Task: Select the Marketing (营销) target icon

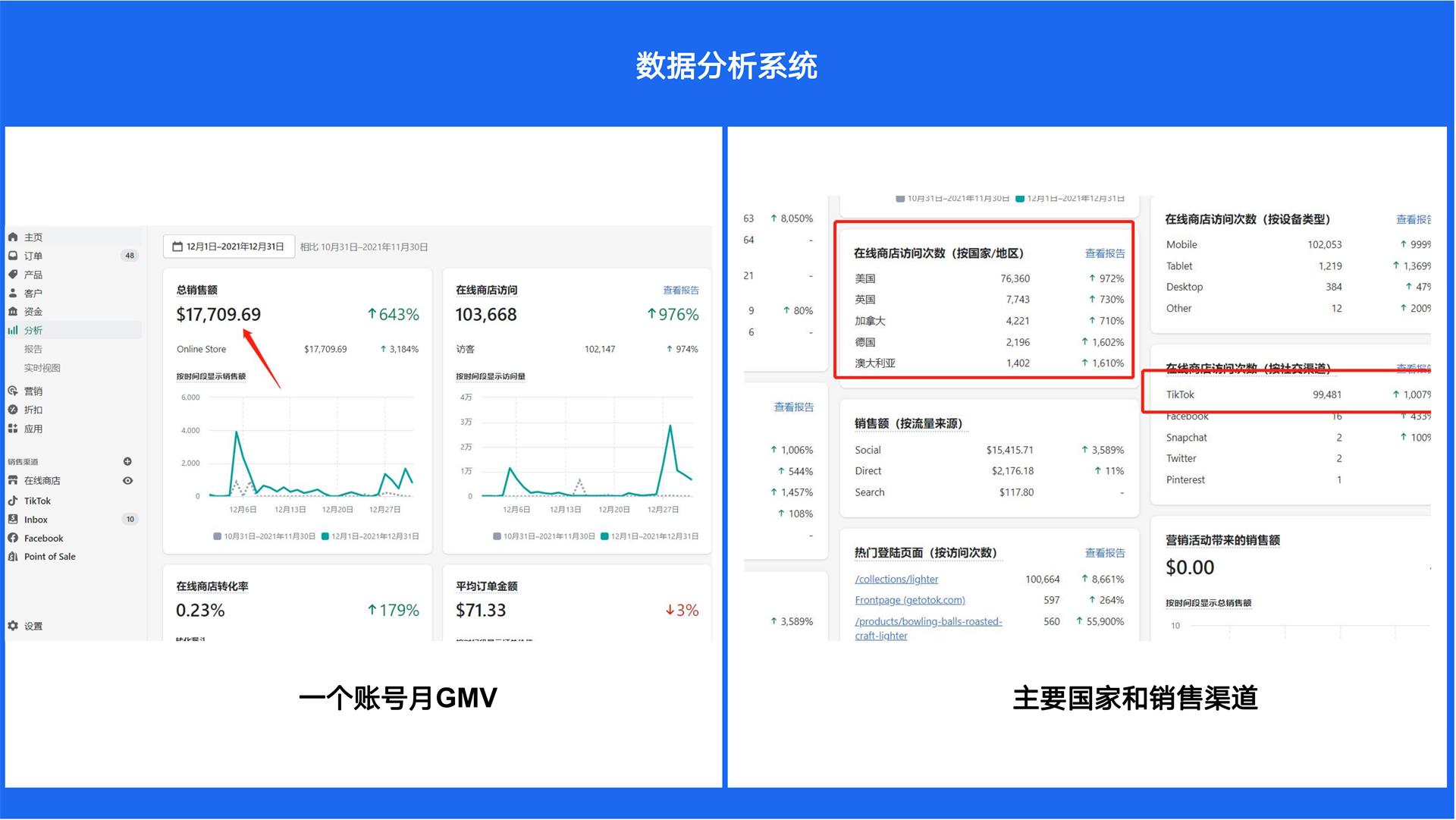Action: point(13,391)
